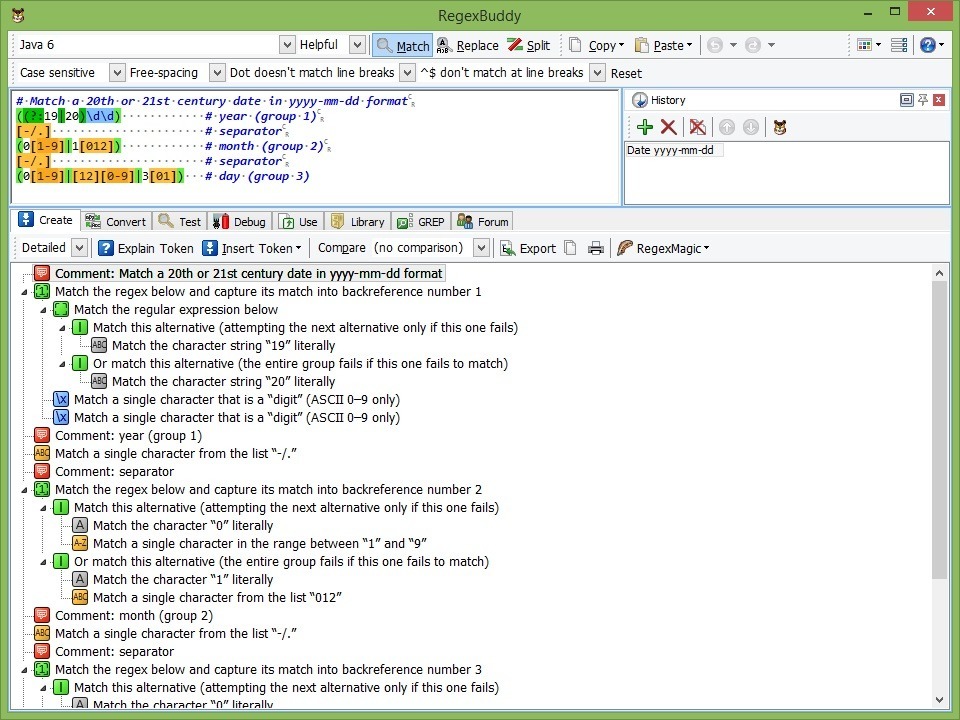Open the Free-spacing mode selector
This screenshot has height=720, width=960.
217,72
